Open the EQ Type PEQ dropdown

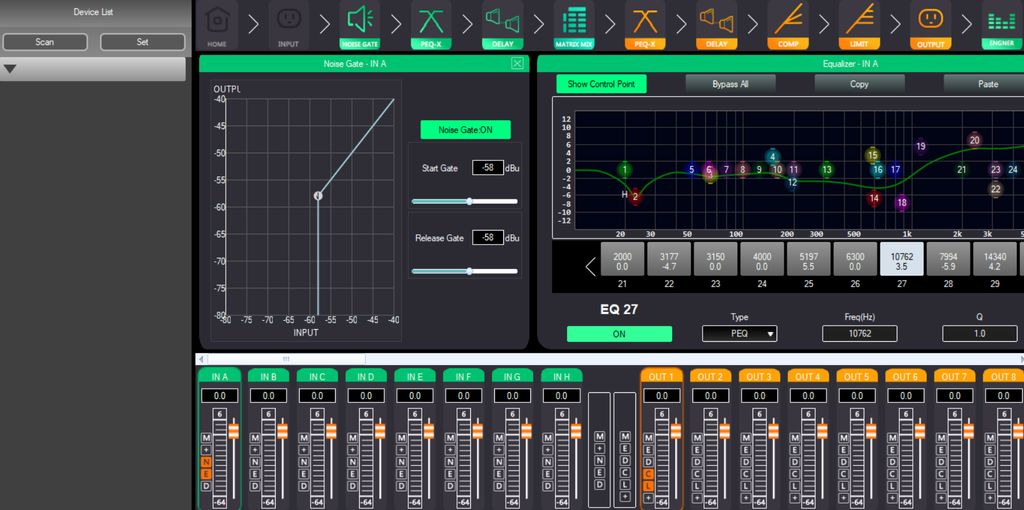pyautogui.click(x=740, y=334)
